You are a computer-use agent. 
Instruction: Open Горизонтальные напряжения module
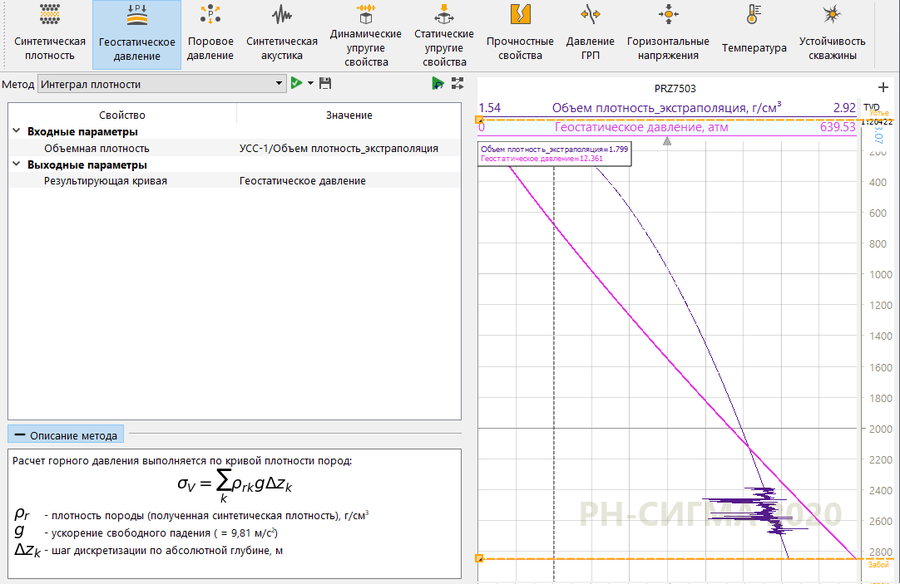coord(668,34)
